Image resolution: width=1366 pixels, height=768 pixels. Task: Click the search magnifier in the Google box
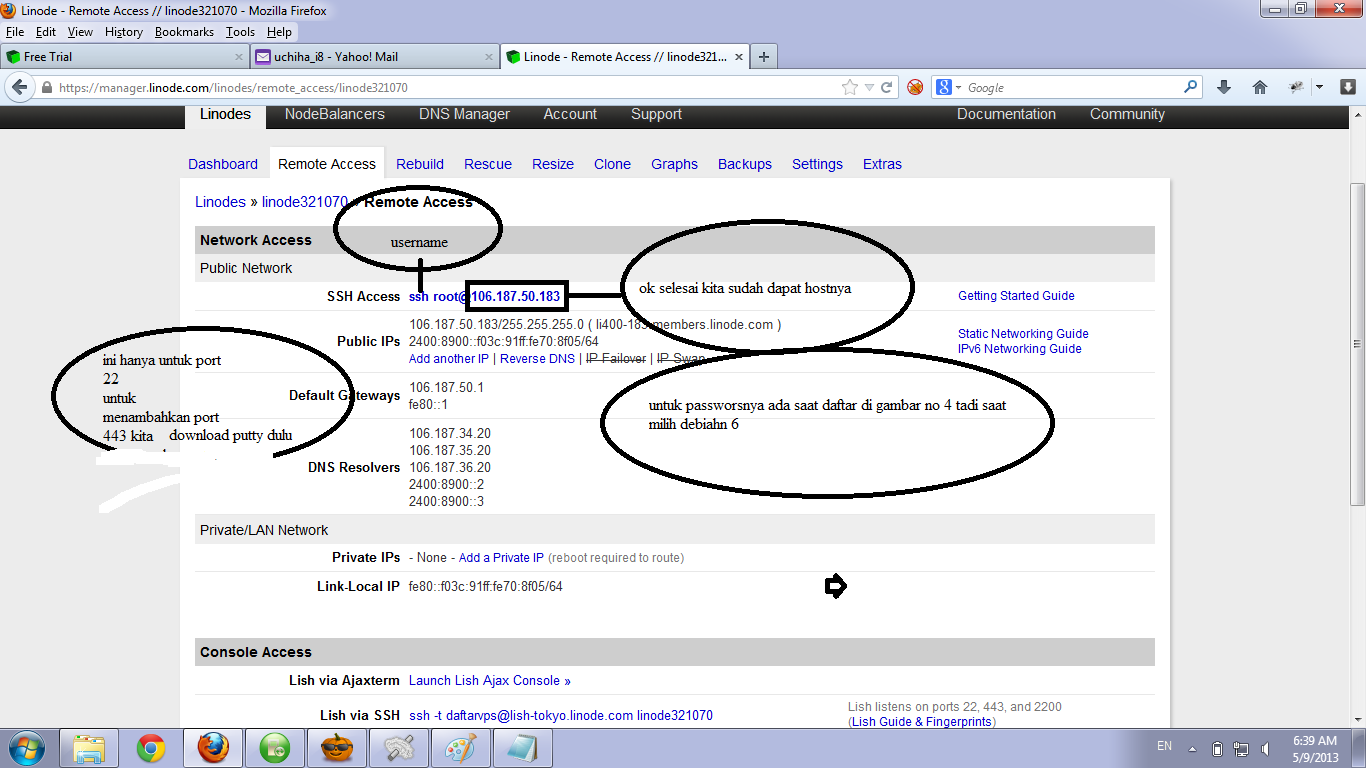pos(1190,87)
